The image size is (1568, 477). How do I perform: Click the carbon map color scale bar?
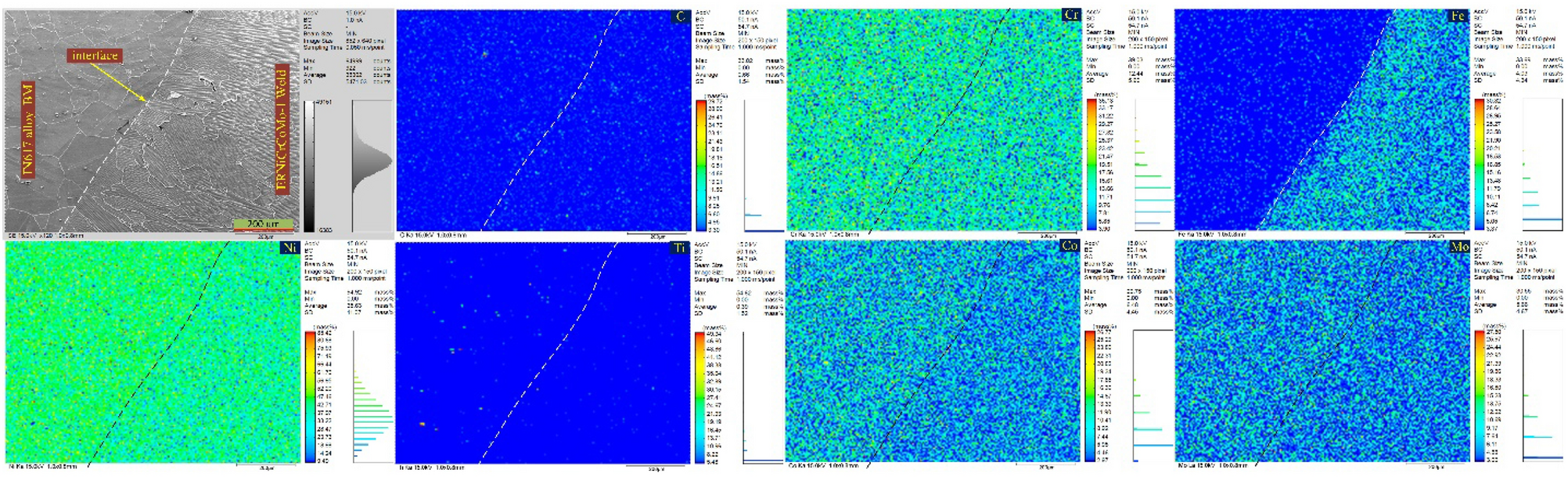click(x=700, y=165)
